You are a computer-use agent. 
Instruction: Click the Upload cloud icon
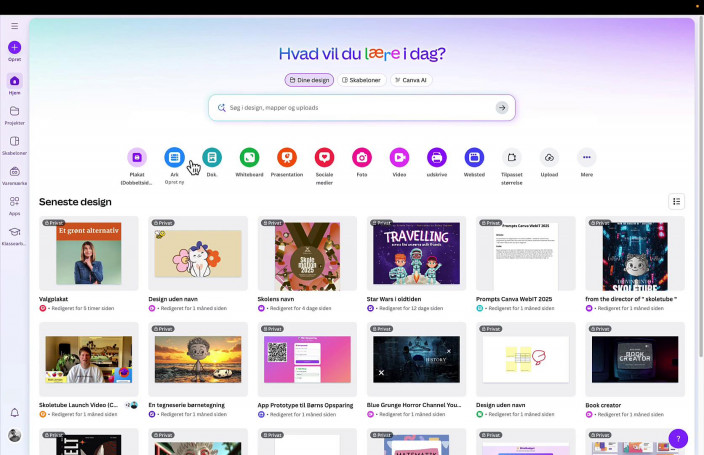point(549,157)
